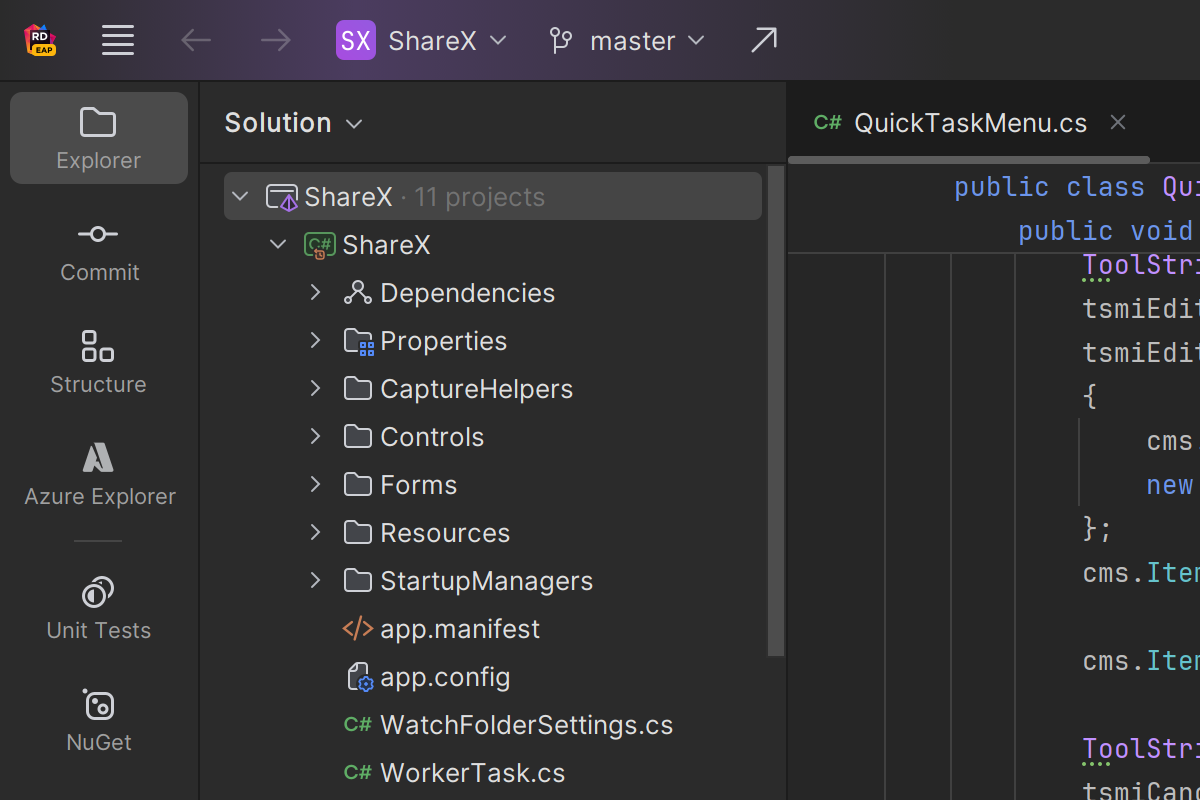Click the app.config file icon
1200x800 pixels.
point(359,677)
